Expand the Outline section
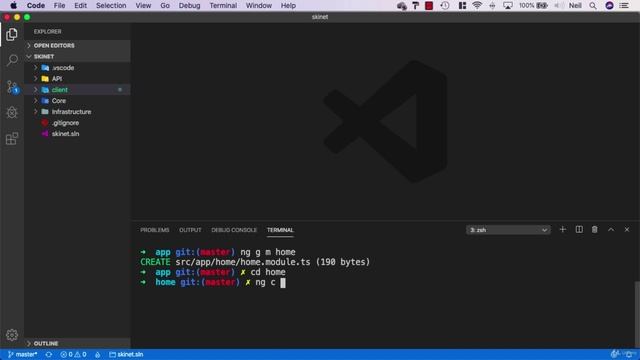The height and width of the screenshot is (360, 640). click(x=78, y=343)
